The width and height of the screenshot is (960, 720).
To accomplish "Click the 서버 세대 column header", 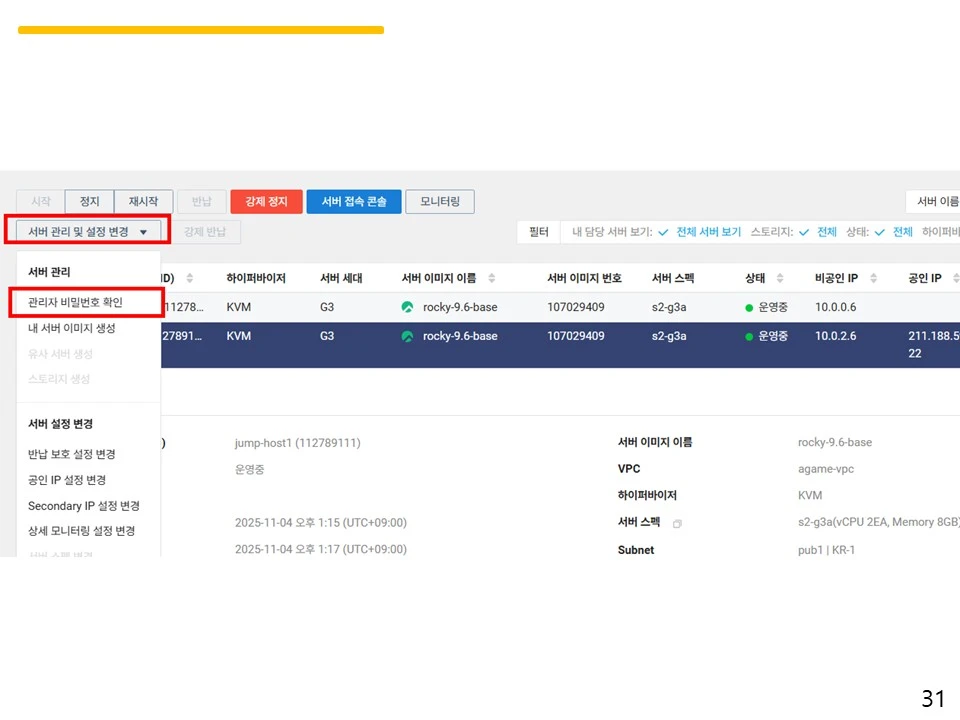I will click(341, 278).
